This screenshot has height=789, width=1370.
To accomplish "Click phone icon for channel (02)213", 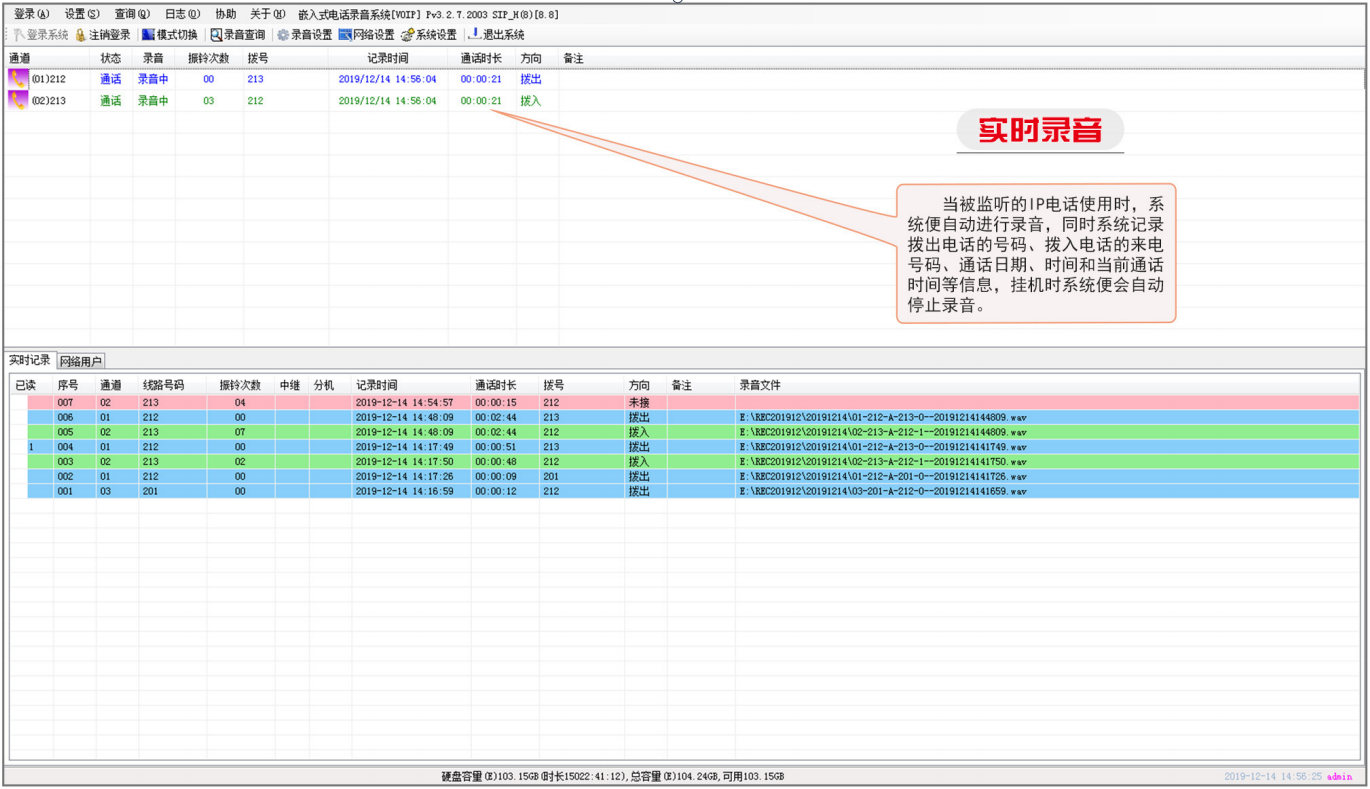I will click(18, 100).
